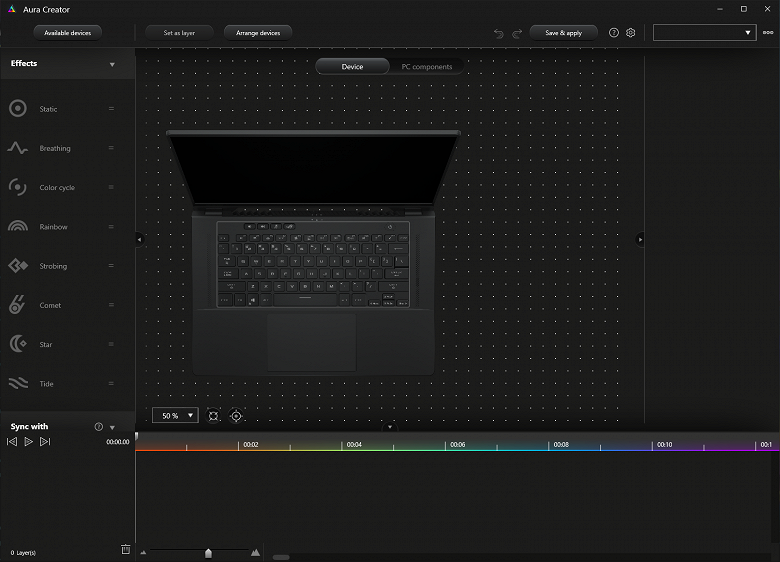This screenshot has width=780, height=562.
Task: Delete layer using the trash icon
Action: [x=125, y=549]
